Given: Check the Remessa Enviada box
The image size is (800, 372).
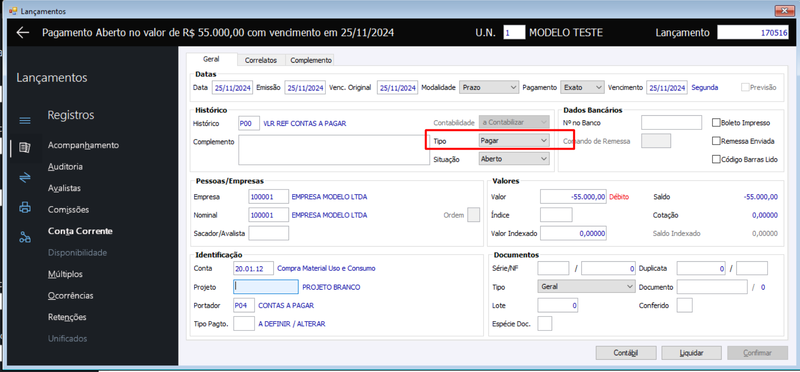Looking at the screenshot, I should coord(716,141).
